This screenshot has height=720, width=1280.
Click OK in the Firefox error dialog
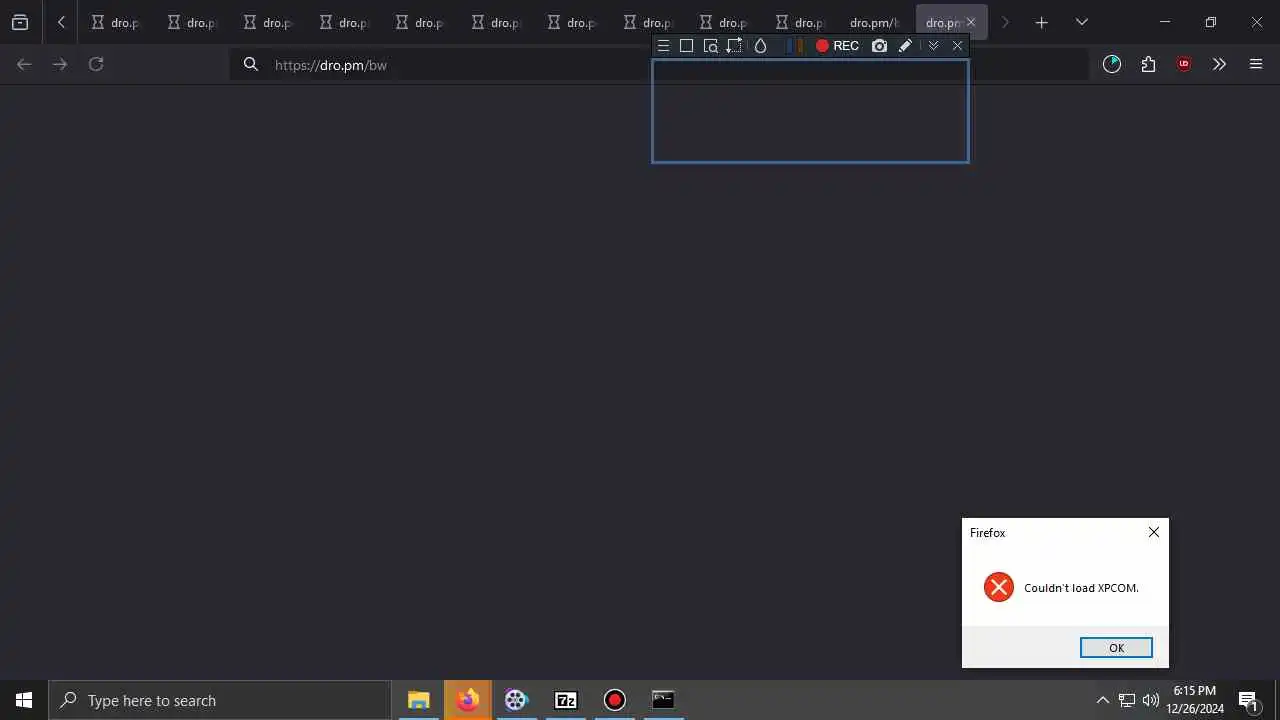tap(1116, 648)
